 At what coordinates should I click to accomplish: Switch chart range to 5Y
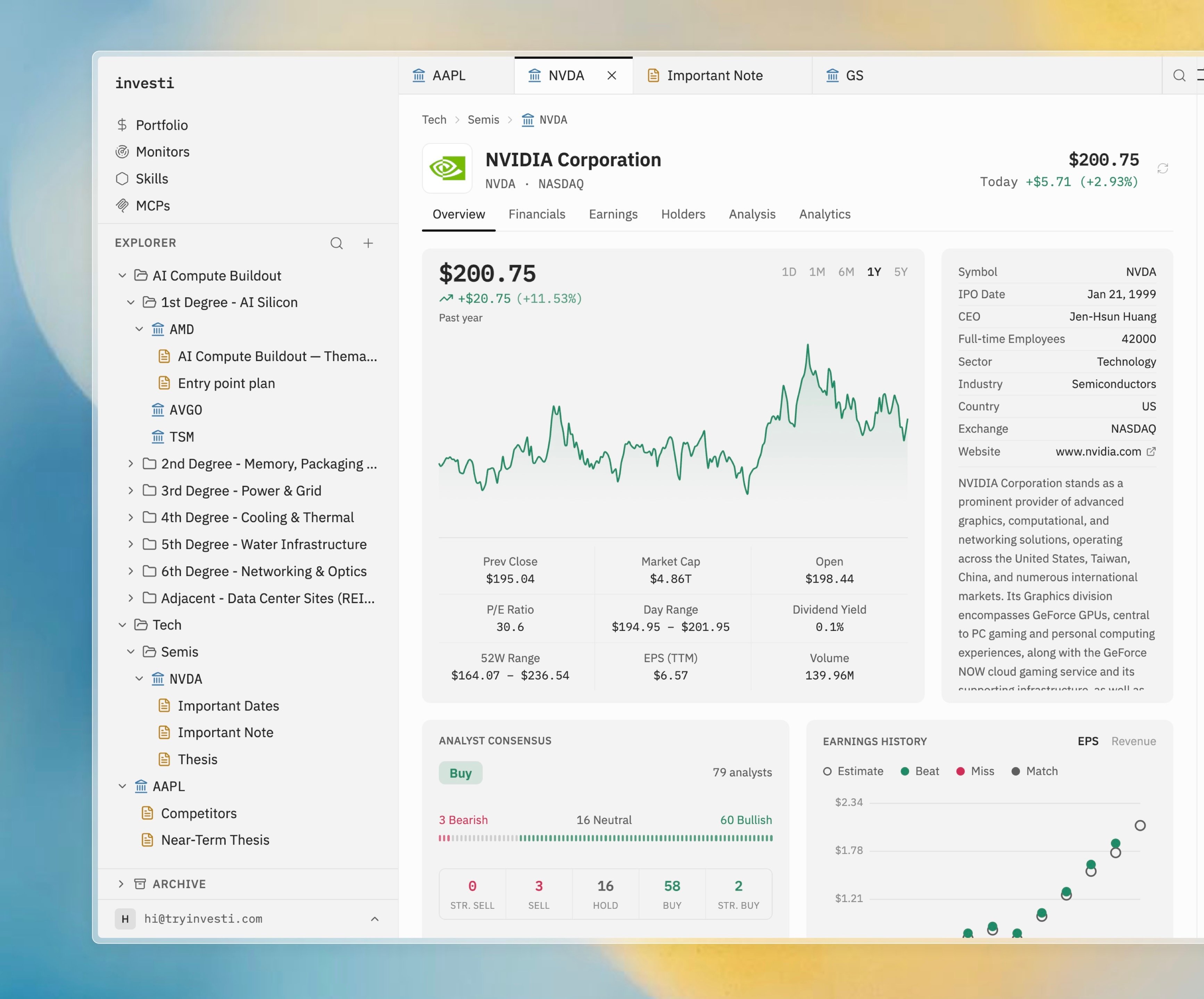tap(901, 272)
